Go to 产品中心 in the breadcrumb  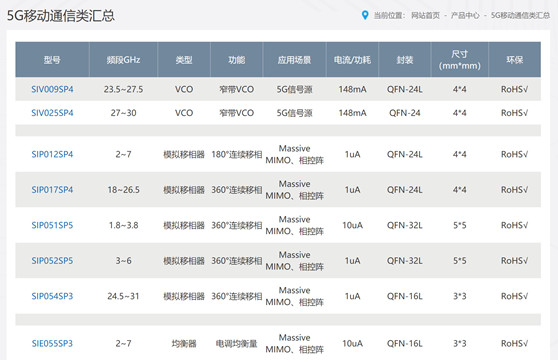pos(465,15)
